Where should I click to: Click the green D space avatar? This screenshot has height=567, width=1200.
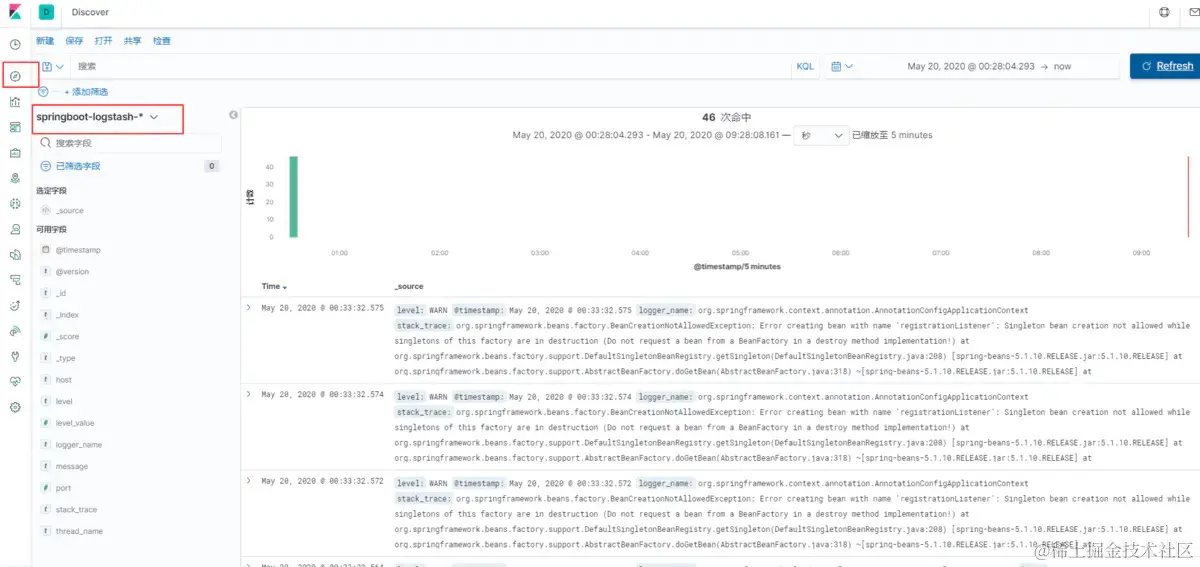(46, 13)
